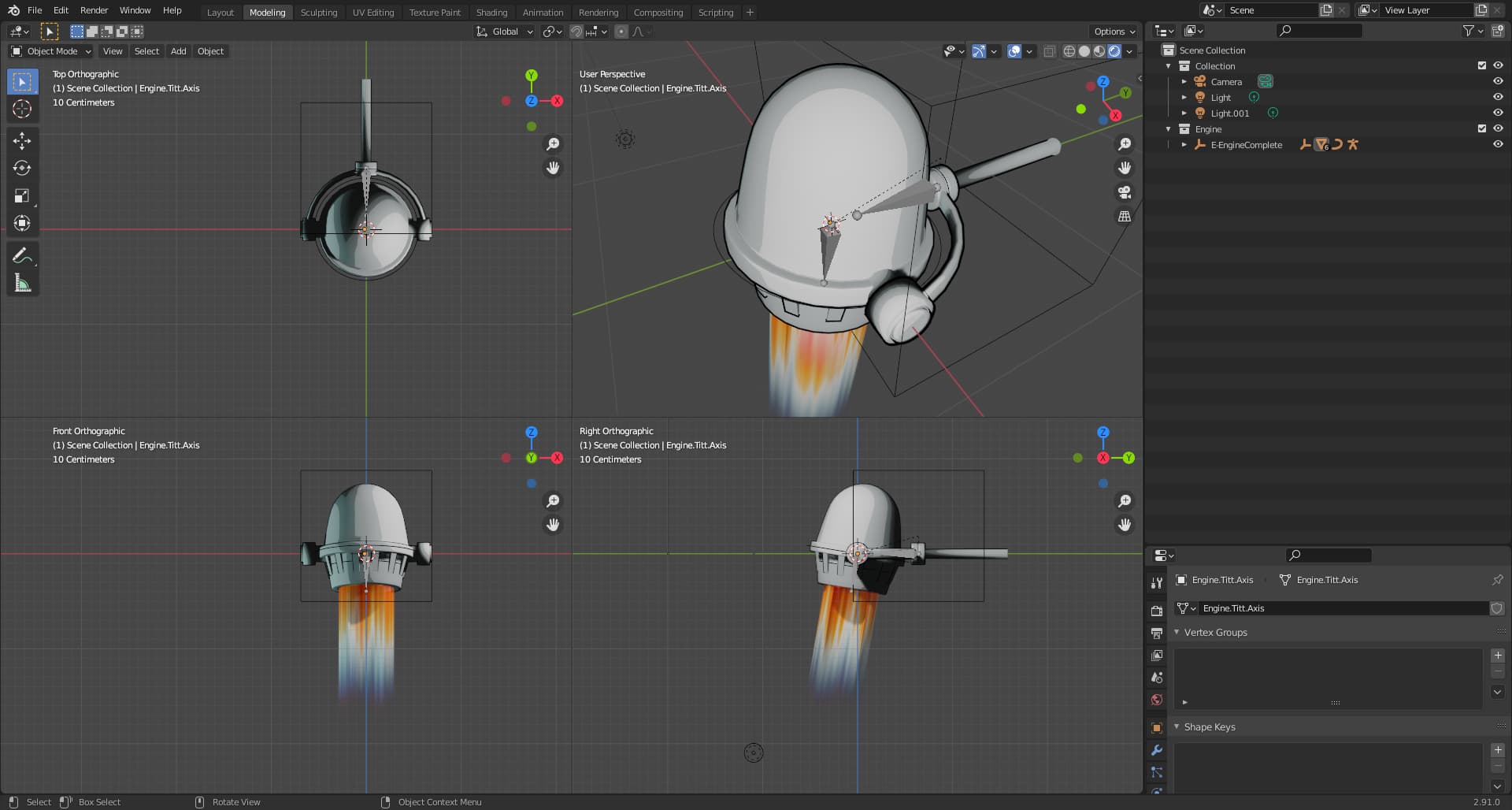1512x810 pixels.
Task: Open the Render menu
Action: 94,10
